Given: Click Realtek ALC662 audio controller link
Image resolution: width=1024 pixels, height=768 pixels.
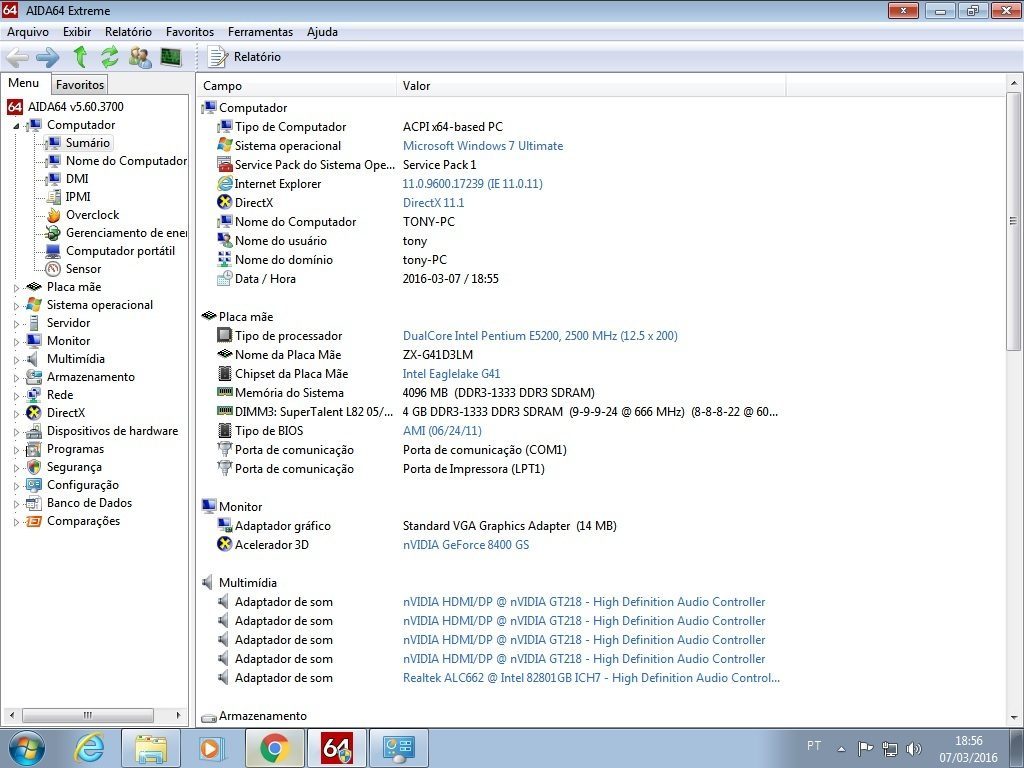Looking at the screenshot, I should coord(591,678).
